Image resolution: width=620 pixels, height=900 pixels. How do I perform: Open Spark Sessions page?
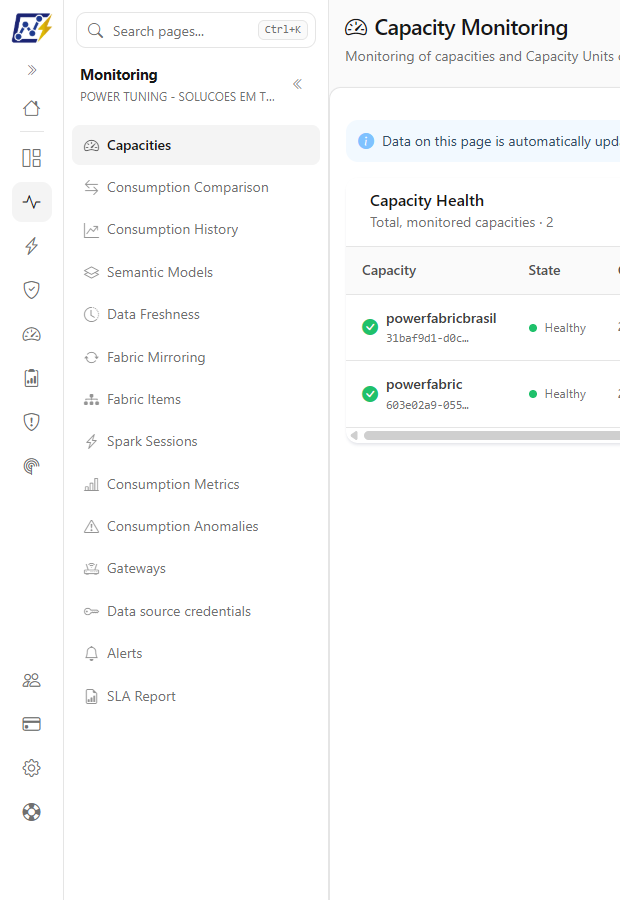click(196, 441)
